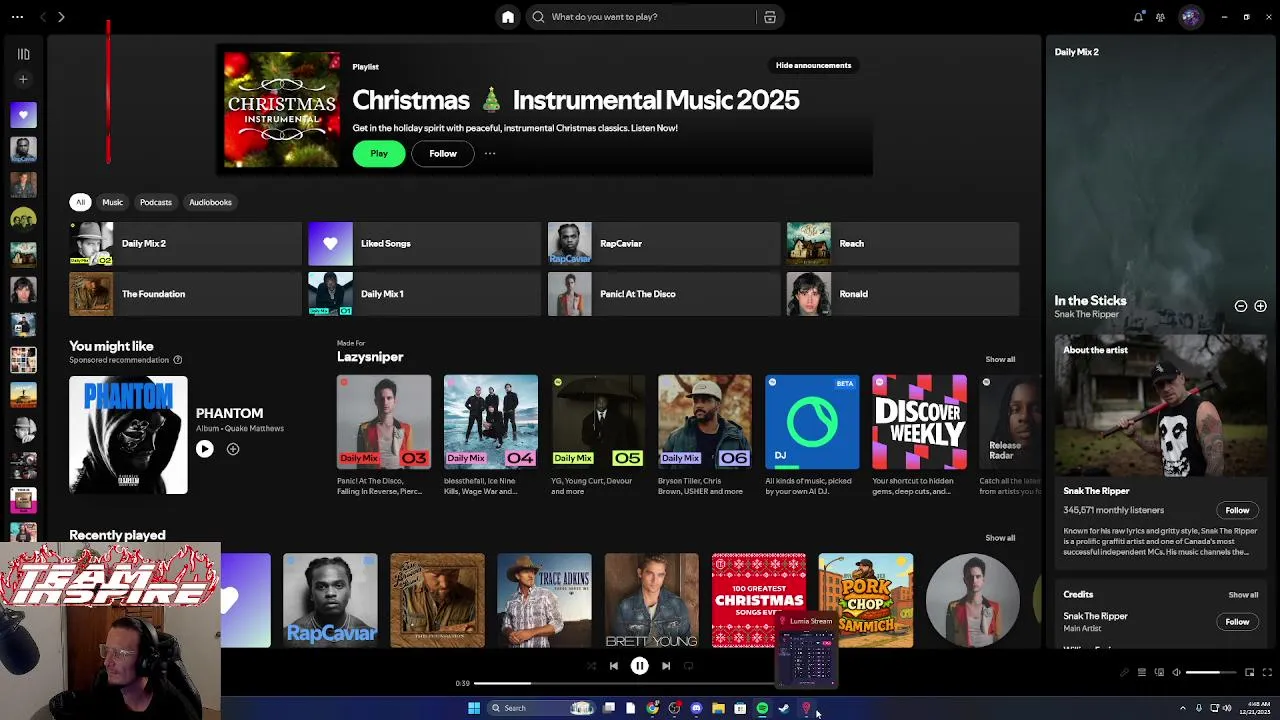1280x720 pixels.
Task: Select the All filter chip
Action: click(81, 202)
